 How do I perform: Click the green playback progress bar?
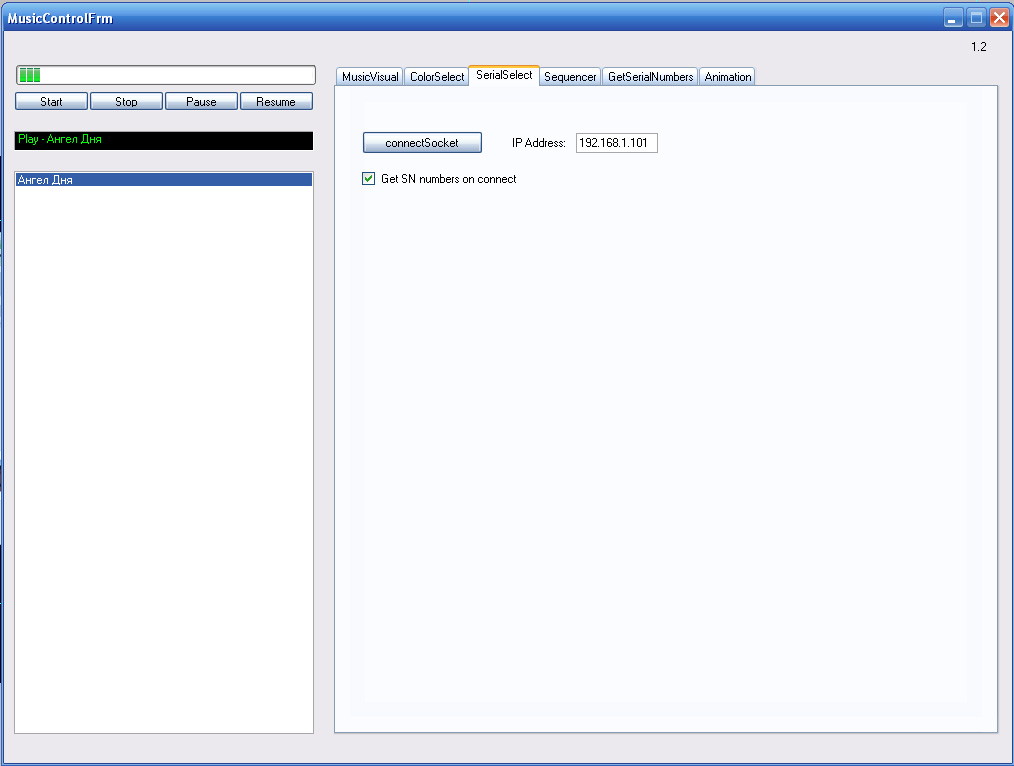point(165,75)
